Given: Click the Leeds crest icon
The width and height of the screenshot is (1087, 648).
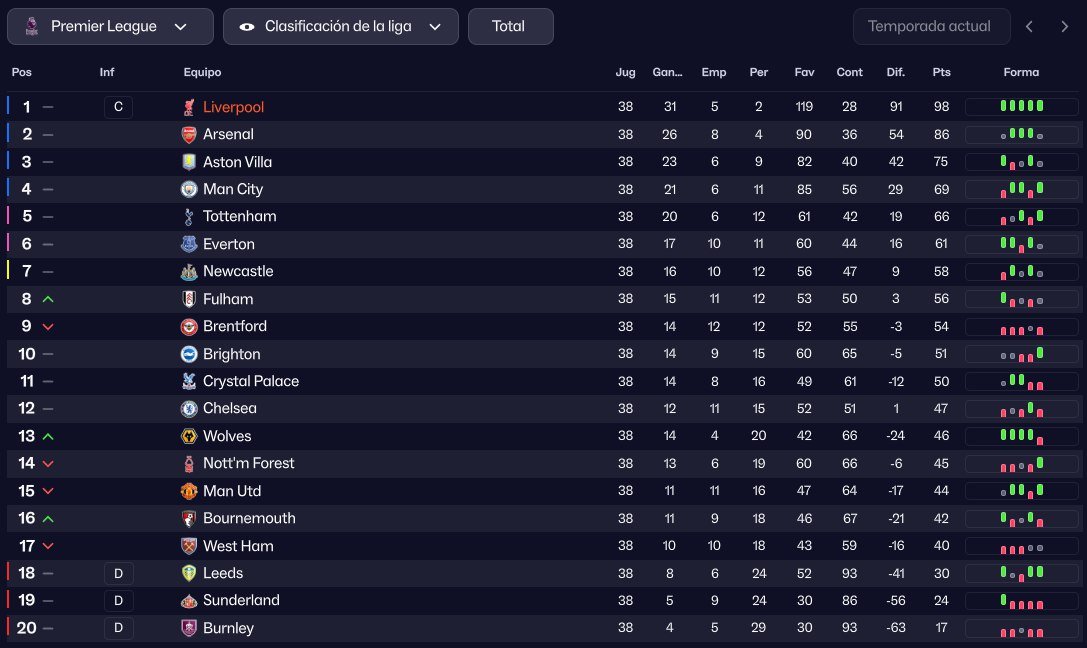Looking at the screenshot, I should coord(189,573).
